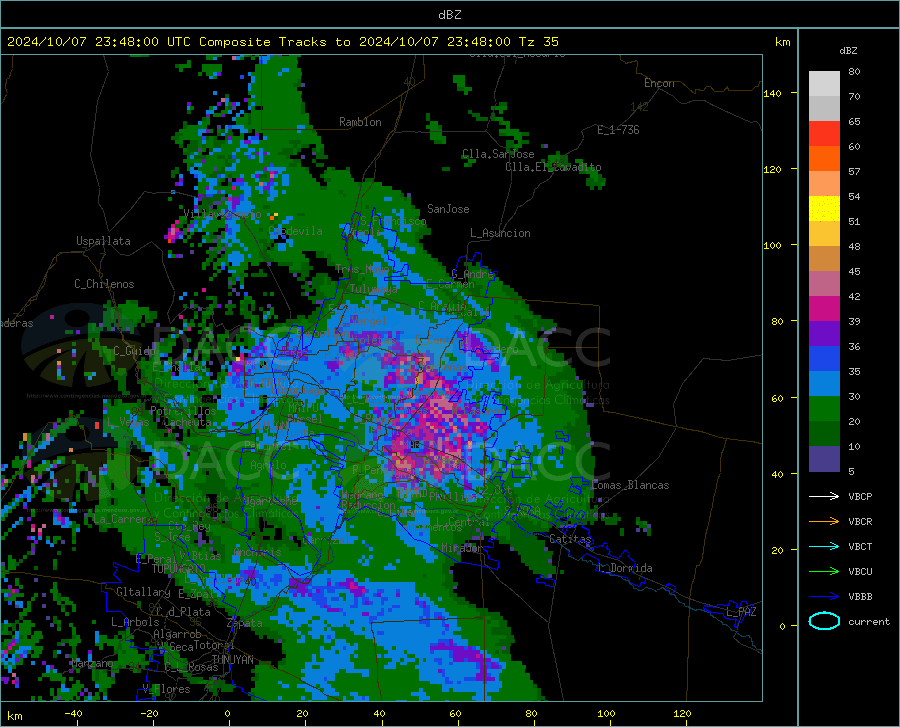Click the 'Mirador' map label

(462, 548)
